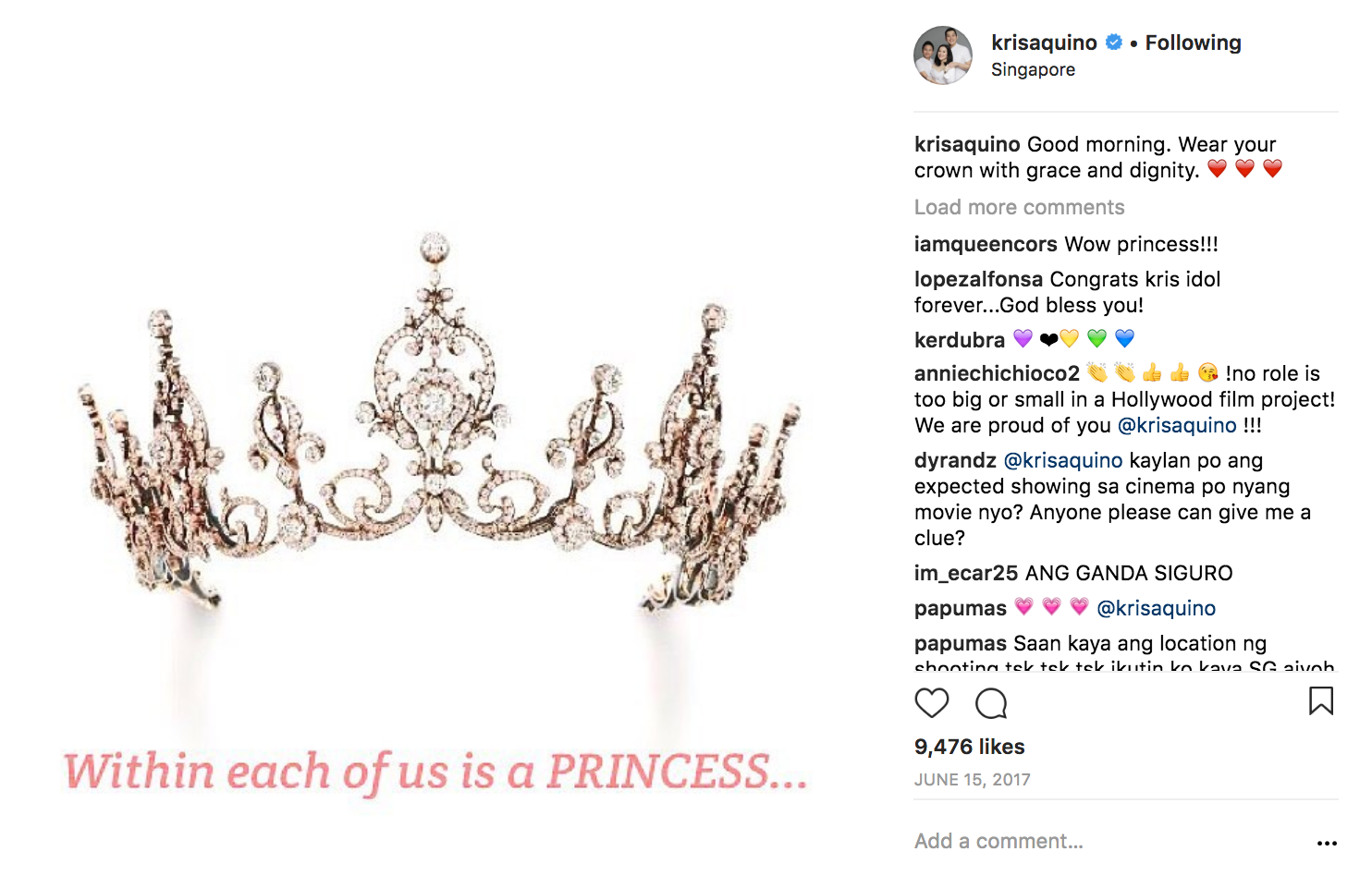Expand Load more comments
This screenshot has height=876, width=1372.
1019,207
